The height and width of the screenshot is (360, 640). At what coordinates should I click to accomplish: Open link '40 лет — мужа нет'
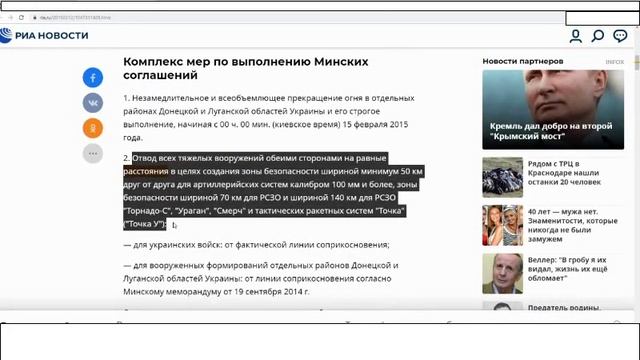(573, 225)
